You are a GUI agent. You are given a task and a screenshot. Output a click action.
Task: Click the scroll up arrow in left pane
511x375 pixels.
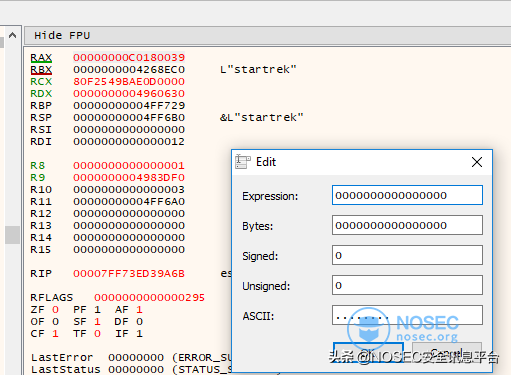[12, 35]
